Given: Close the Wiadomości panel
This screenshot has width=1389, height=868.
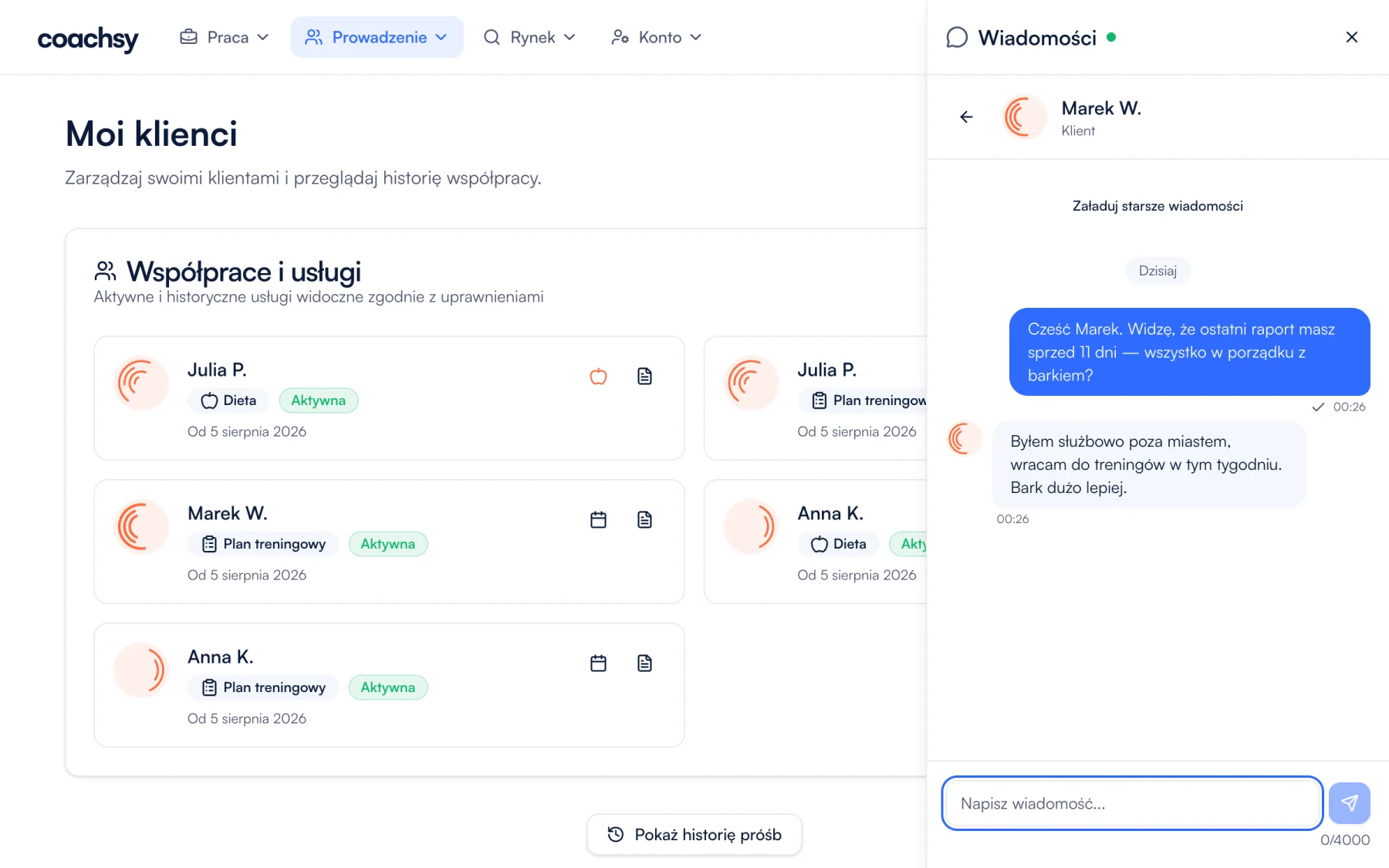Looking at the screenshot, I should coord(1351,37).
